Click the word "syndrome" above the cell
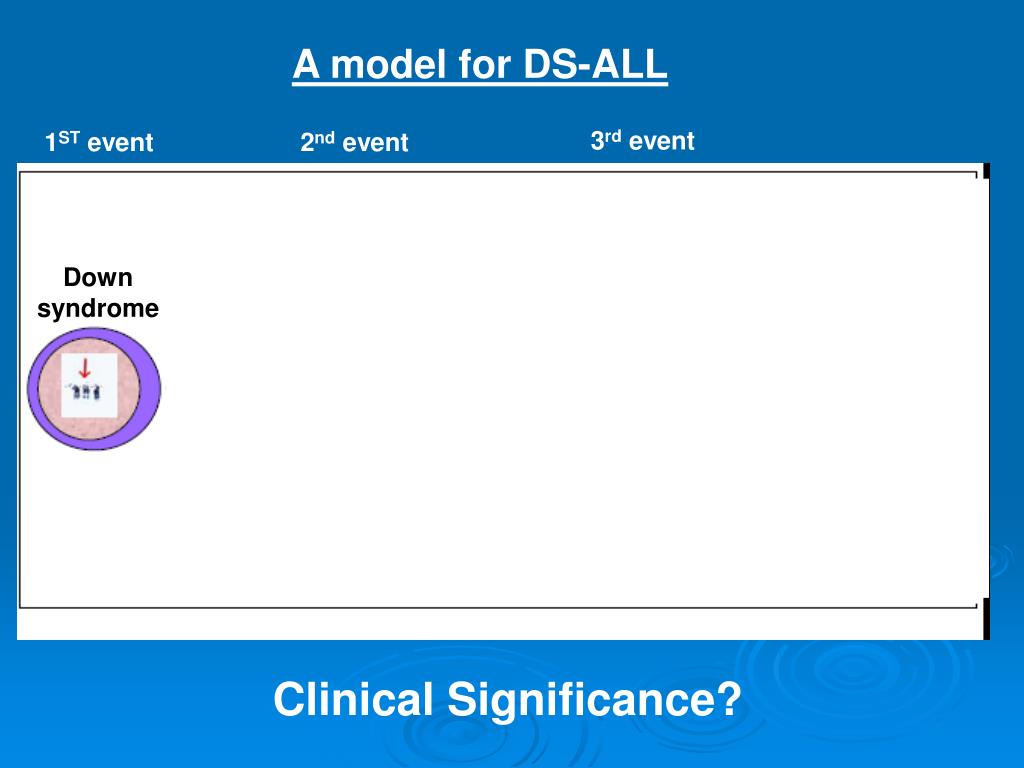1024x768 pixels. pos(98,308)
